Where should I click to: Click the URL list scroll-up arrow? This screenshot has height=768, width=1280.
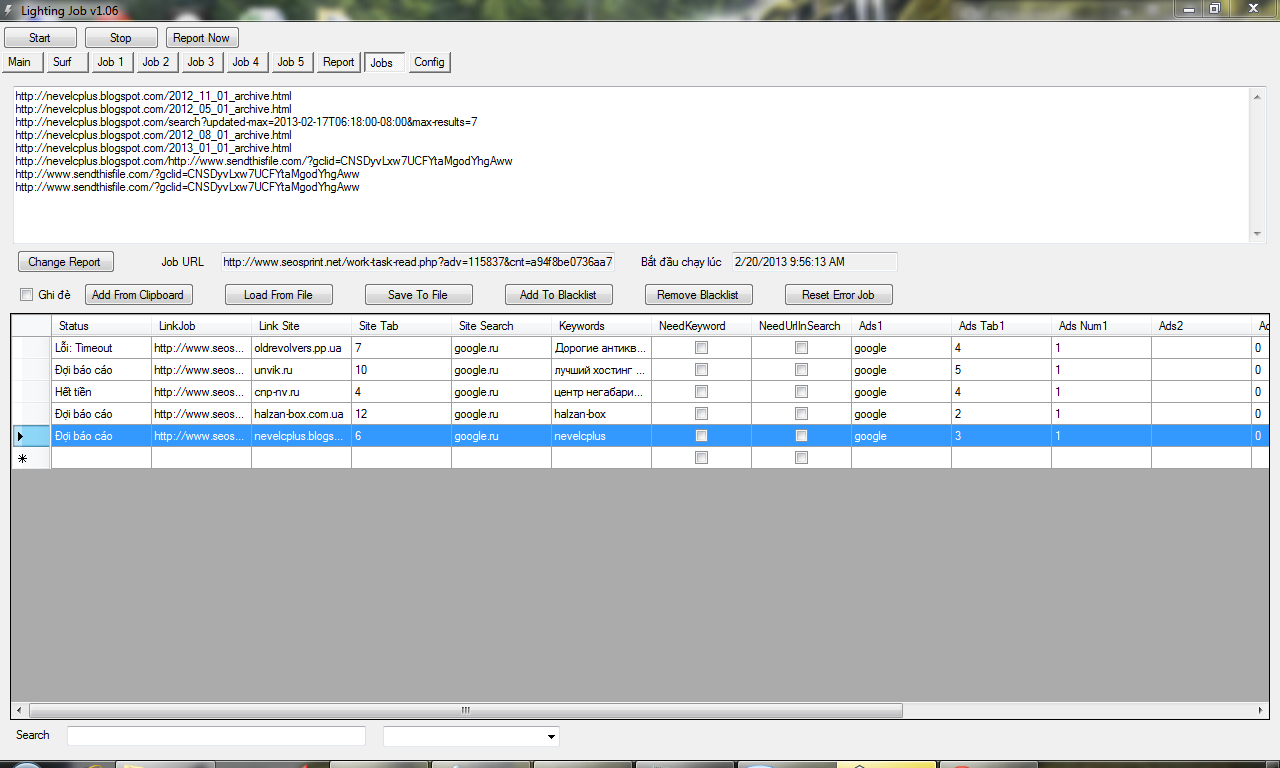[x=1258, y=95]
